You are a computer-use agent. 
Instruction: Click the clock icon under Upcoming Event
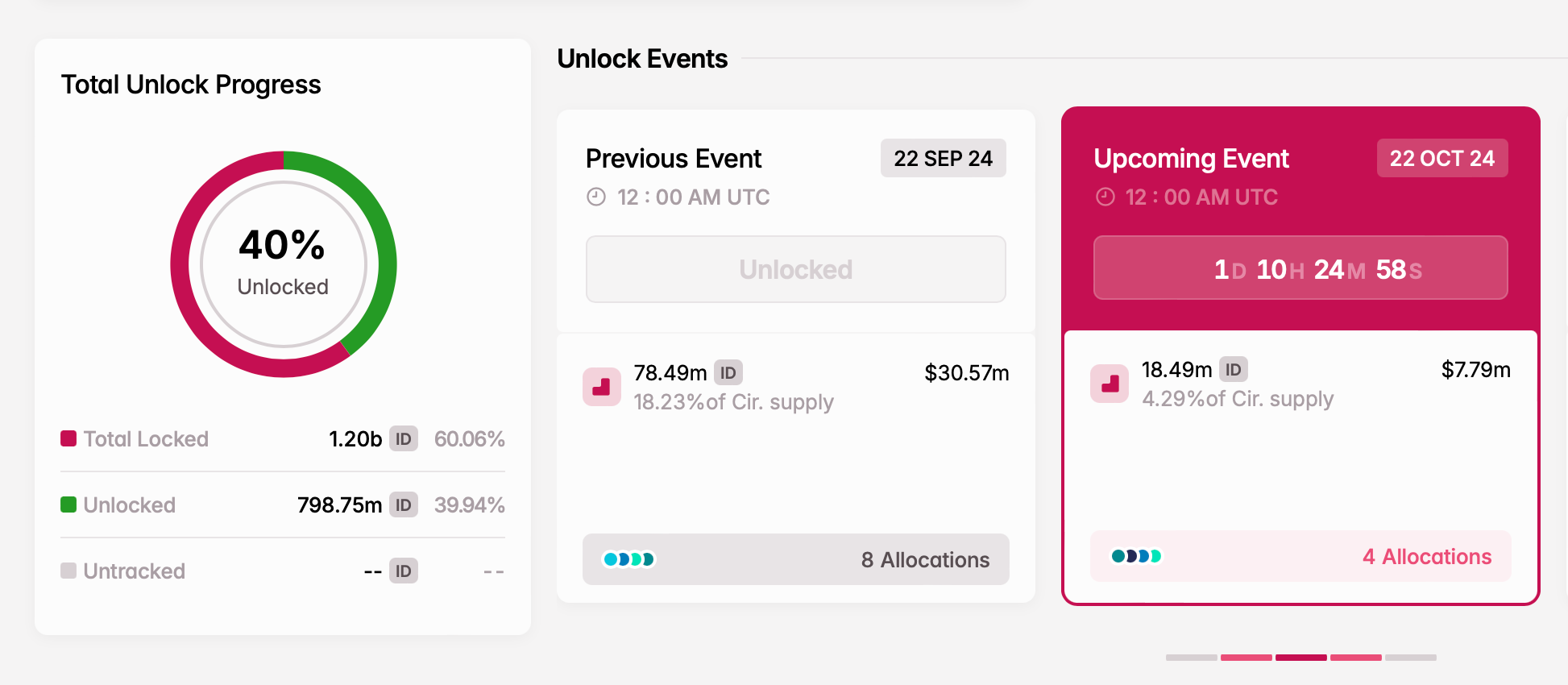click(1105, 197)
